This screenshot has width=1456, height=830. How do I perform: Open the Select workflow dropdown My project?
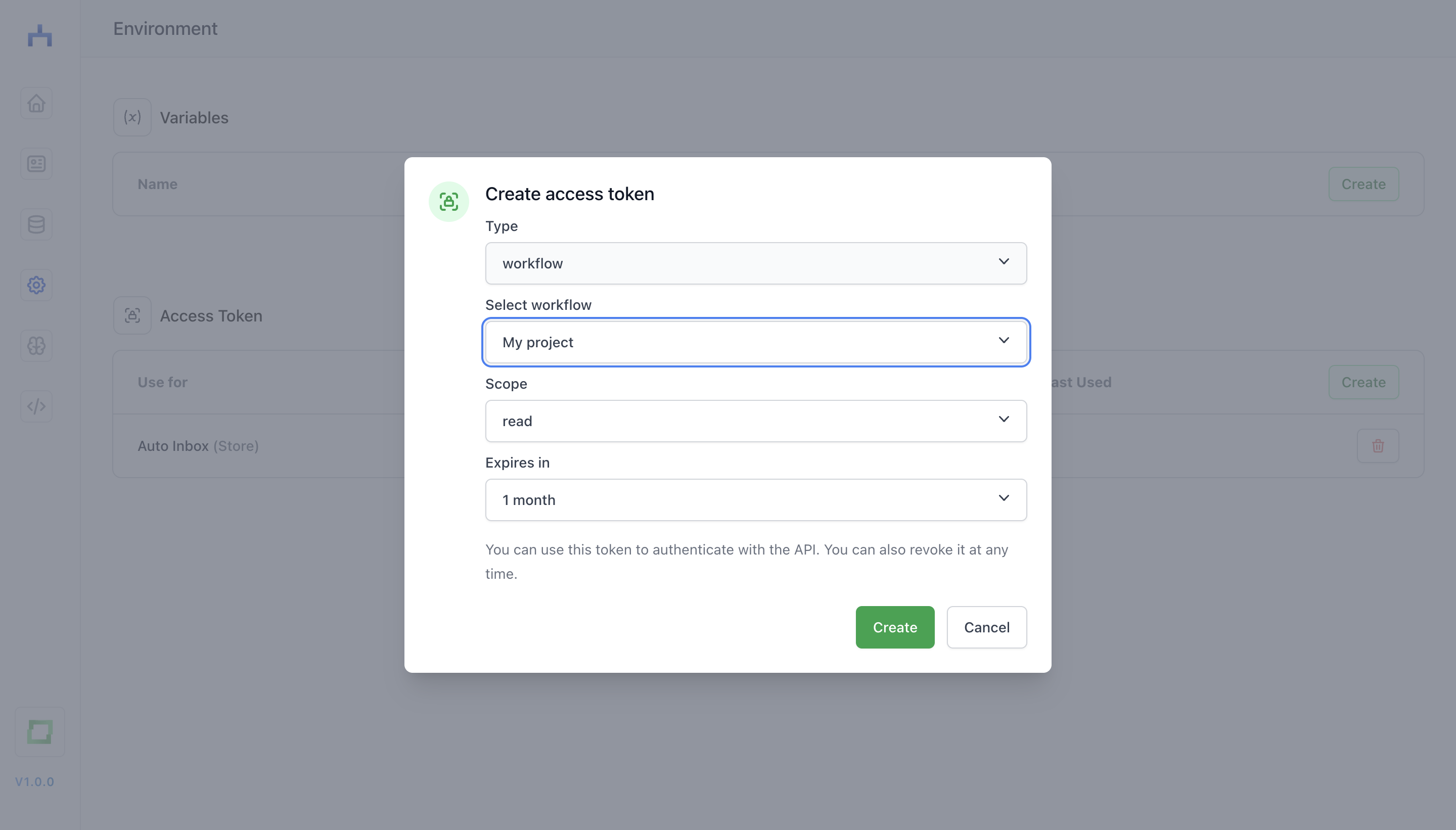click(756, 342)
